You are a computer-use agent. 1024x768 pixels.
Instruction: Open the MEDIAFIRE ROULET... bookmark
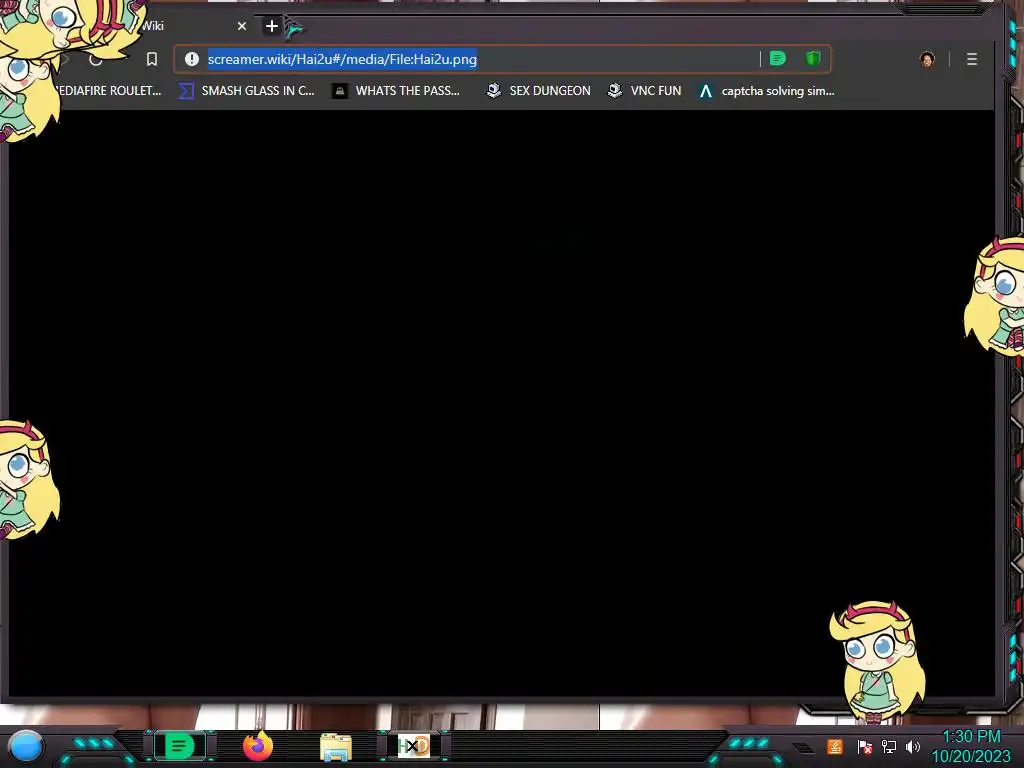pyautogui.click(x=108, y=91)
